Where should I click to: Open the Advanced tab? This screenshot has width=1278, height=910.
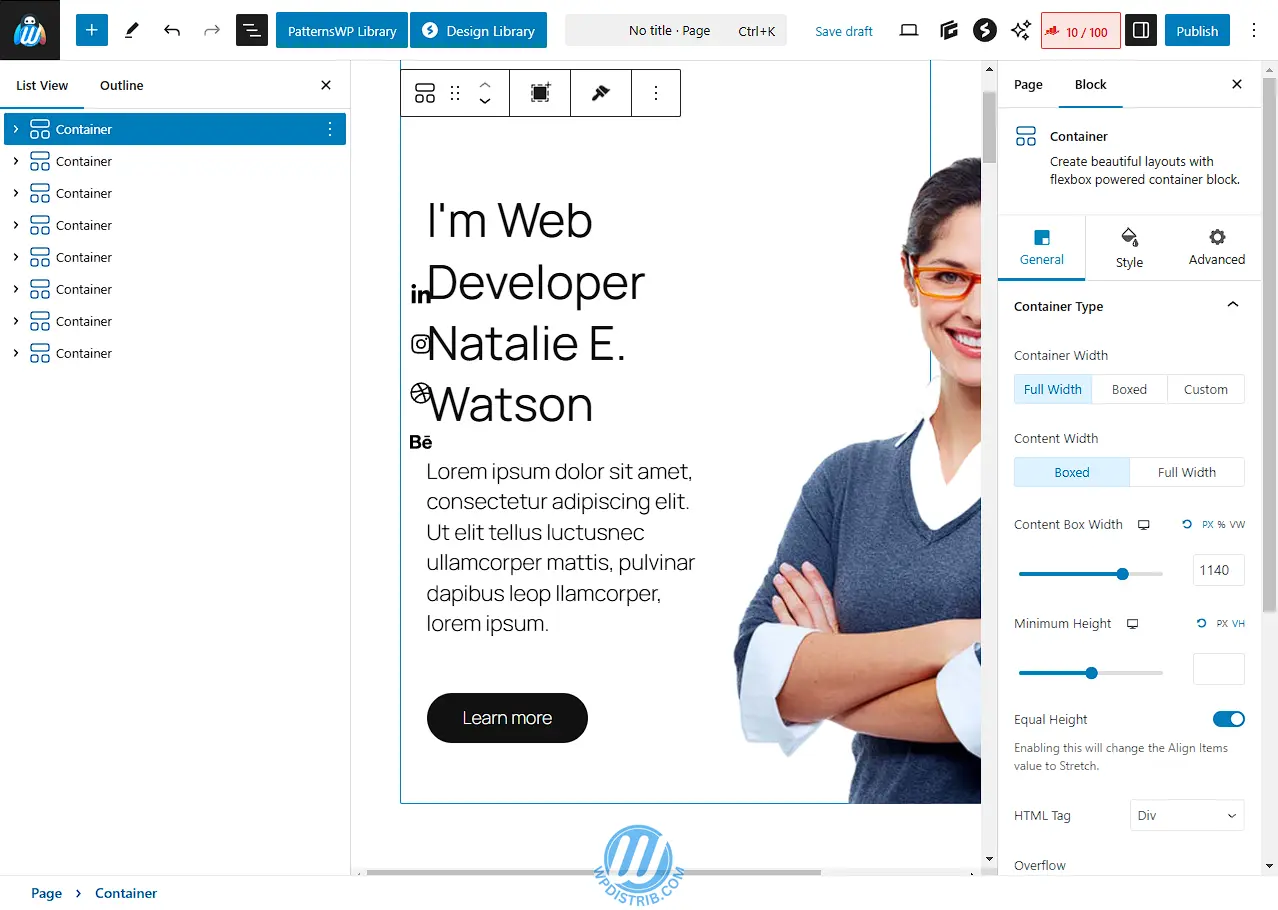click(x=1217, y=248)
